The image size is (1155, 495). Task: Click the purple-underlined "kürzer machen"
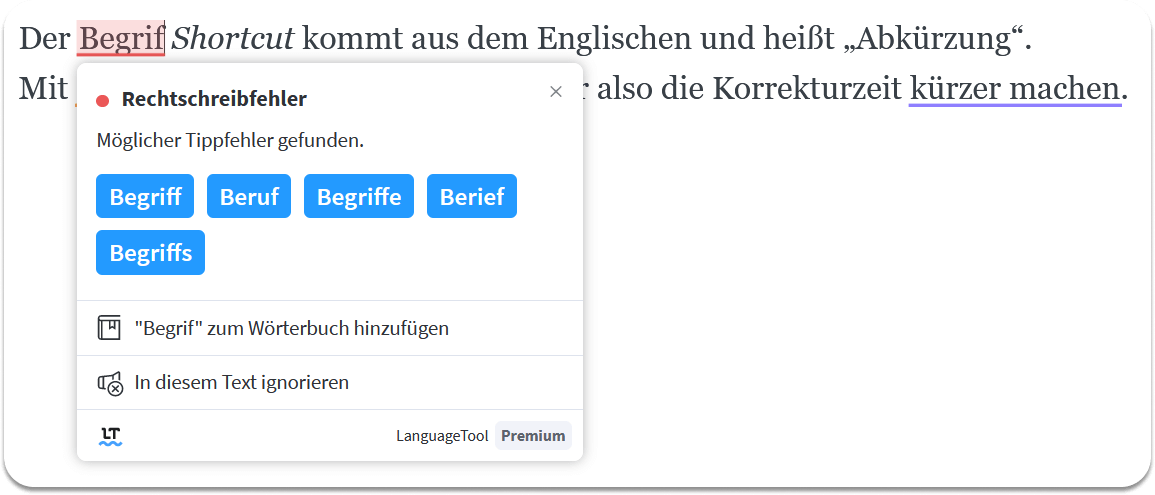(x=1014, y=90)
